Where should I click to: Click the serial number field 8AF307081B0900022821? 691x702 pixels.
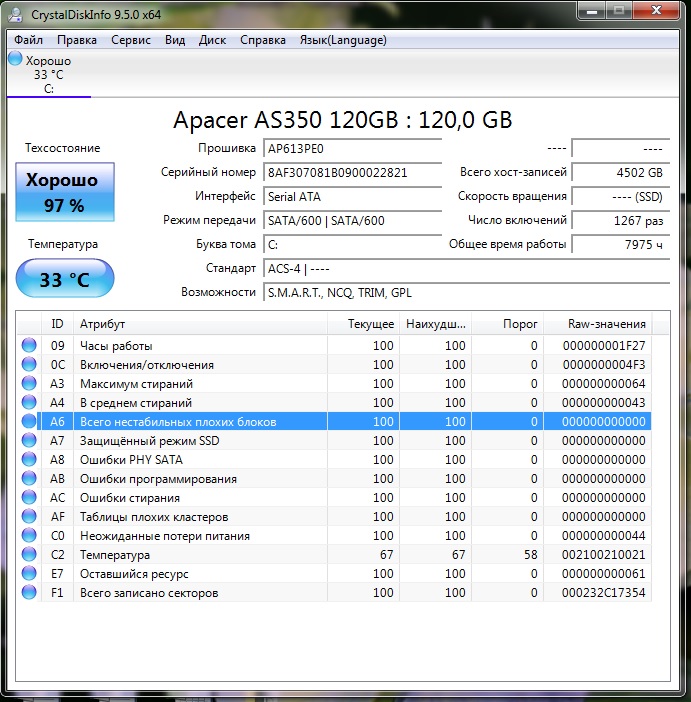pos(352,173)
